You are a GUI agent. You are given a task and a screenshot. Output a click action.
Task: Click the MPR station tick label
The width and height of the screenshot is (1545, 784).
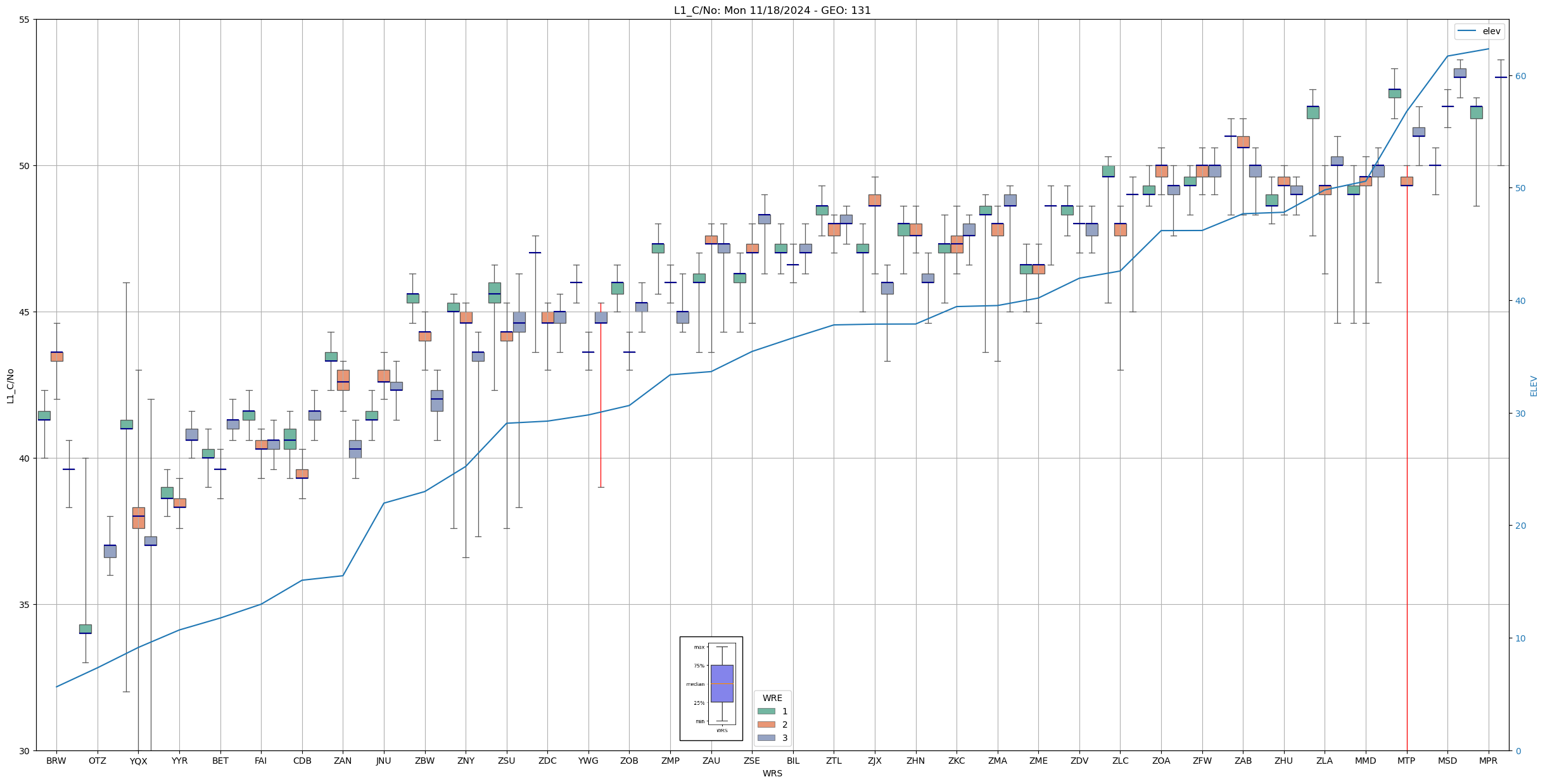coord(1488,761)
